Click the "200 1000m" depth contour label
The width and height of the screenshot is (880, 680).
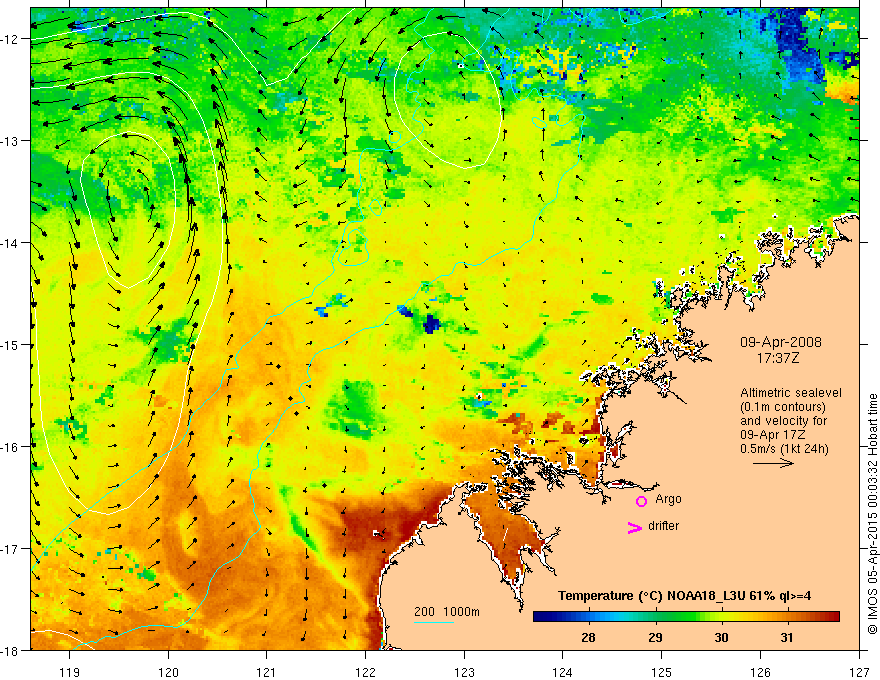point(447,612)
